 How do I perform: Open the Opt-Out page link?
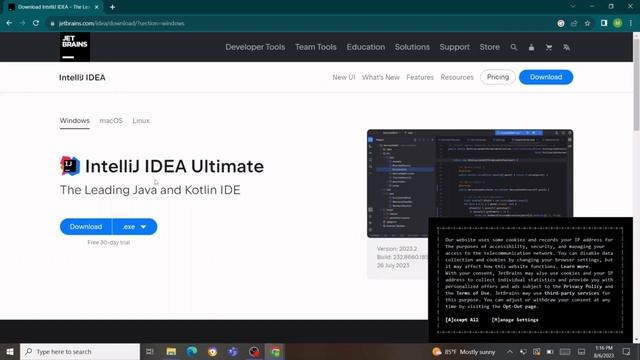coord(520,307)
